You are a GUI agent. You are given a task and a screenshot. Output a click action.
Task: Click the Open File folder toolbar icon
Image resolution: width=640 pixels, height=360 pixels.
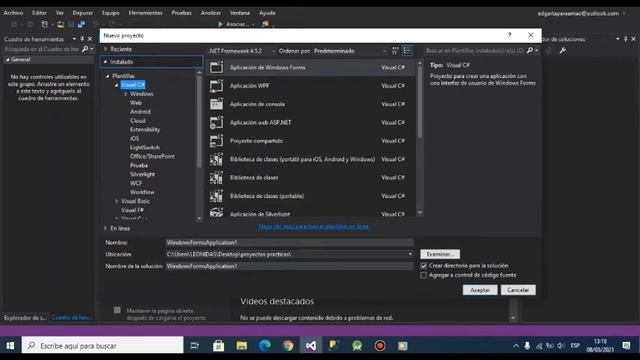(x=60, y=24)
